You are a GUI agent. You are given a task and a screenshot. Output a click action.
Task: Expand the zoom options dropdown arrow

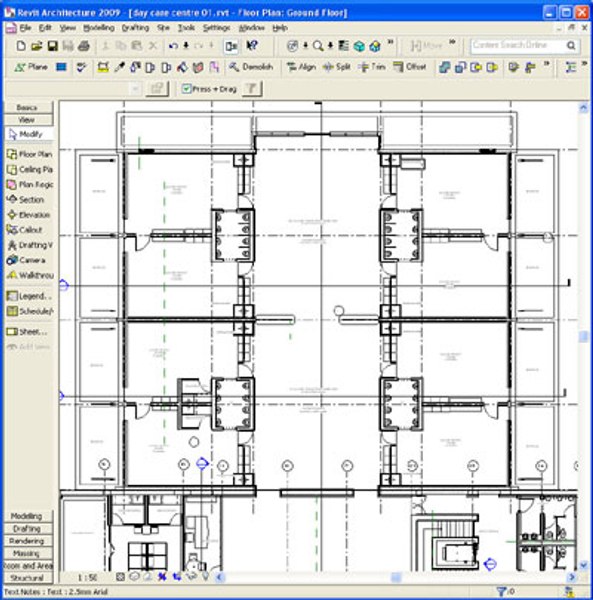click(330, 46)
